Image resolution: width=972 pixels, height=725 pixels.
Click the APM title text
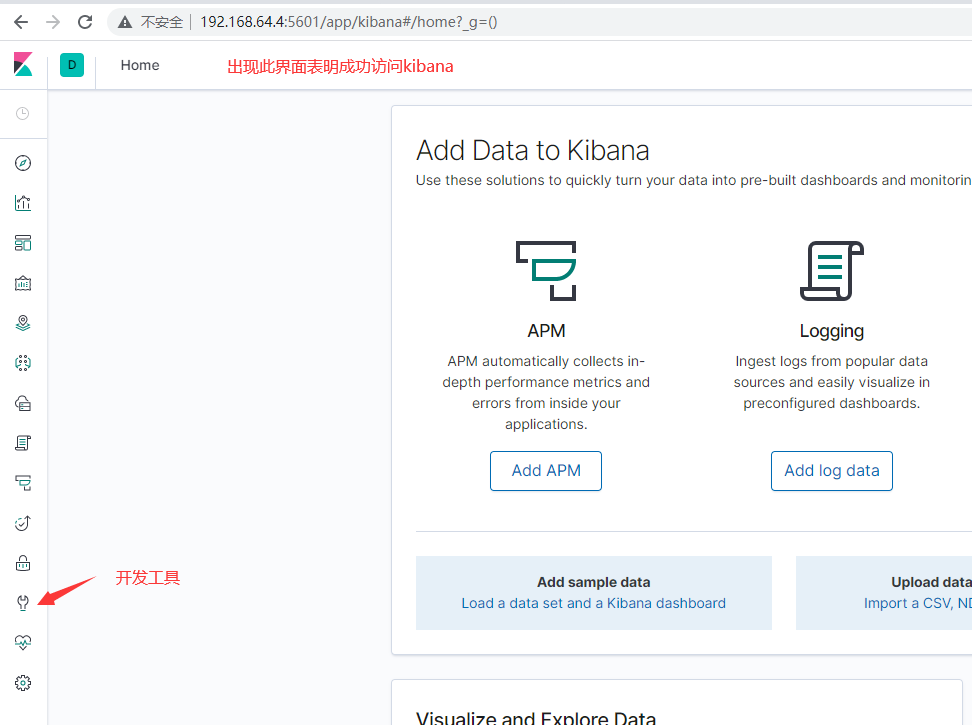pyautogui.click(x=546, y=331)
